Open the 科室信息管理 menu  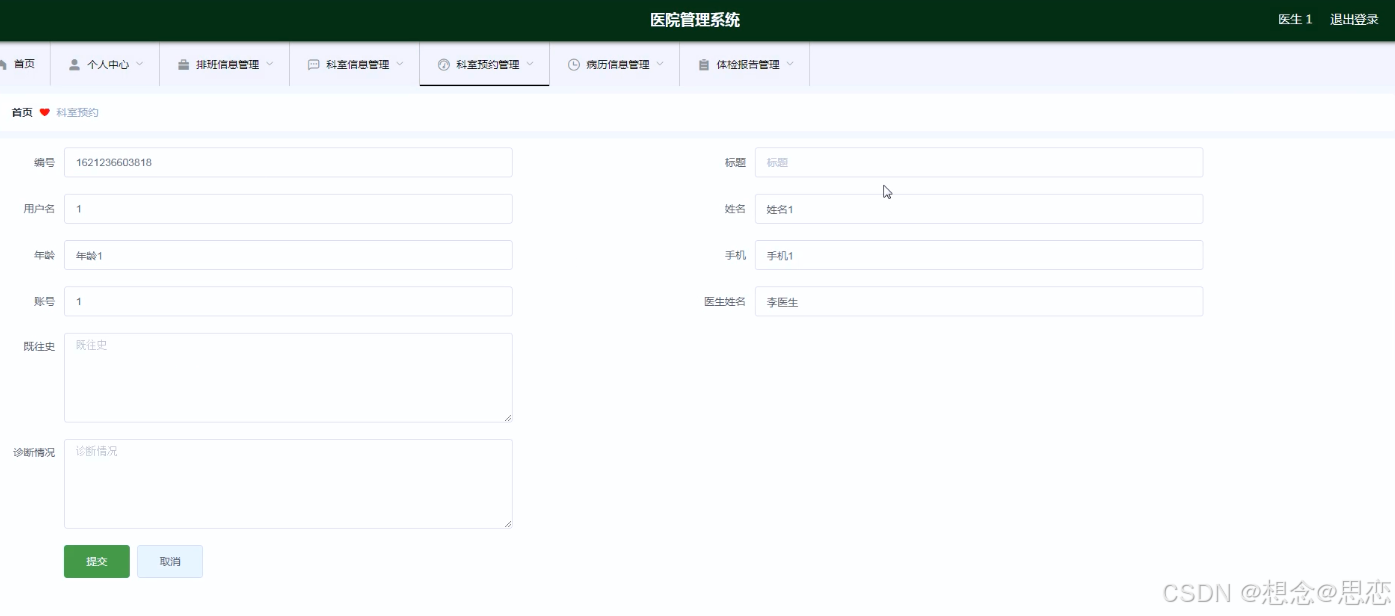click(x=355, y=64)
